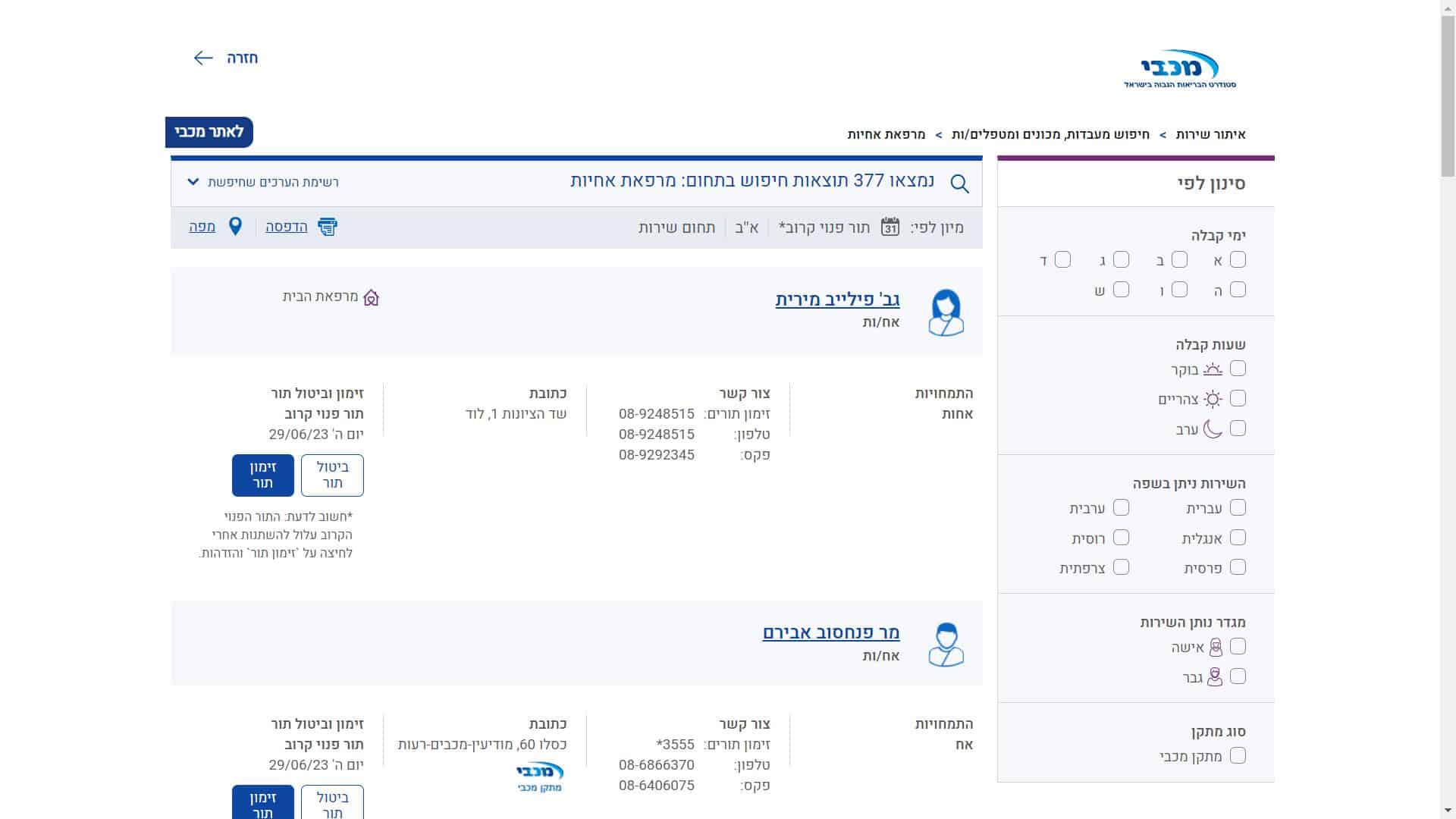Screen dimensions: 1456x819
Task: Select the ערבית language checkbox
Action: point(1121,507)
